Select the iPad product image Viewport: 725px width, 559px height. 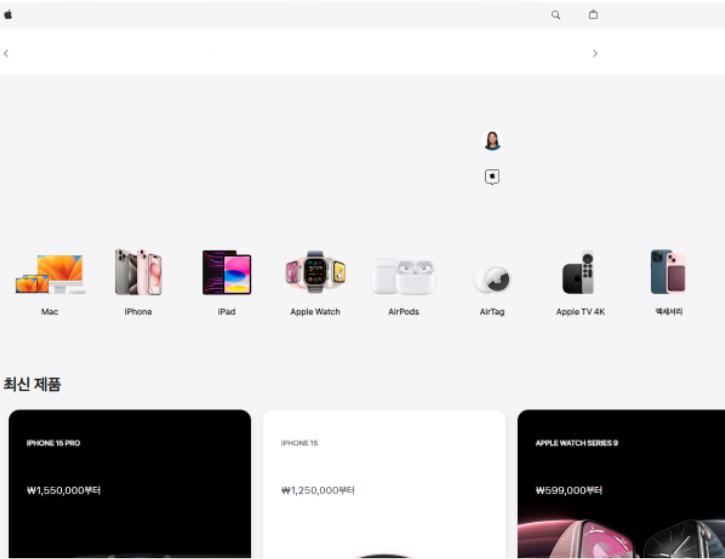(227, 272)
